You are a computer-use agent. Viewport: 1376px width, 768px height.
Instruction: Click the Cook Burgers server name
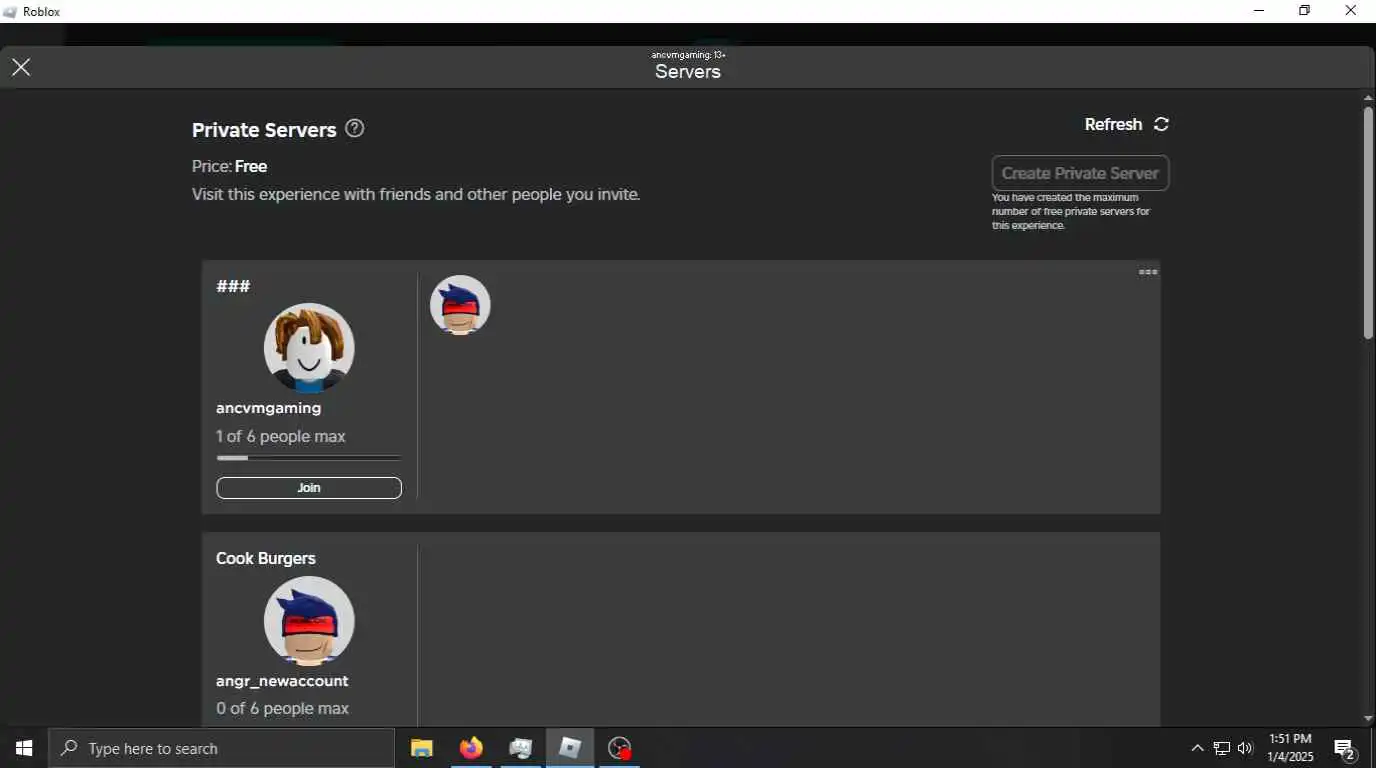pyautogui.click(x=266, y=558)
